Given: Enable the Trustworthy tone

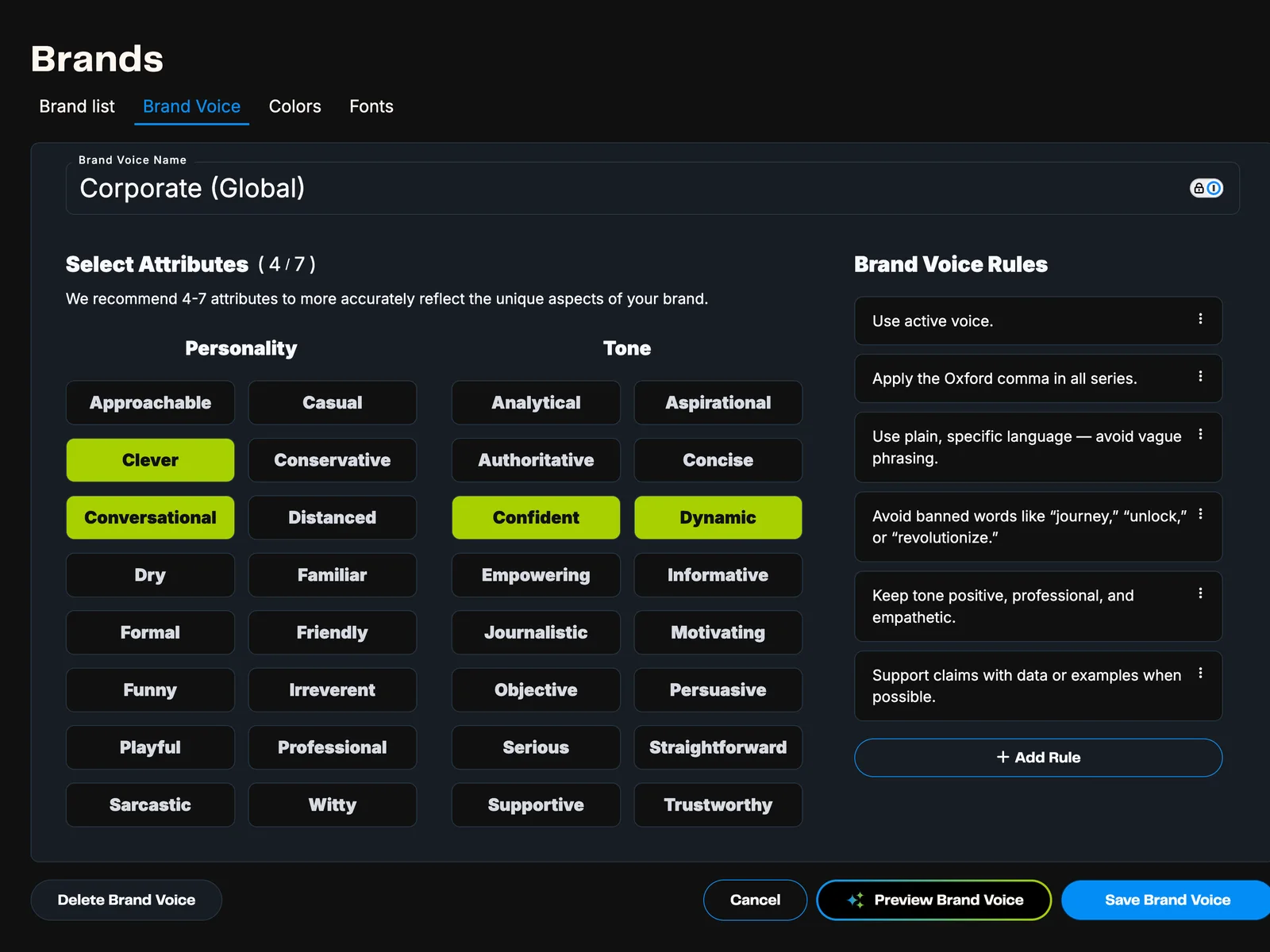Looking at the screenshot, I should coord(718,804).
